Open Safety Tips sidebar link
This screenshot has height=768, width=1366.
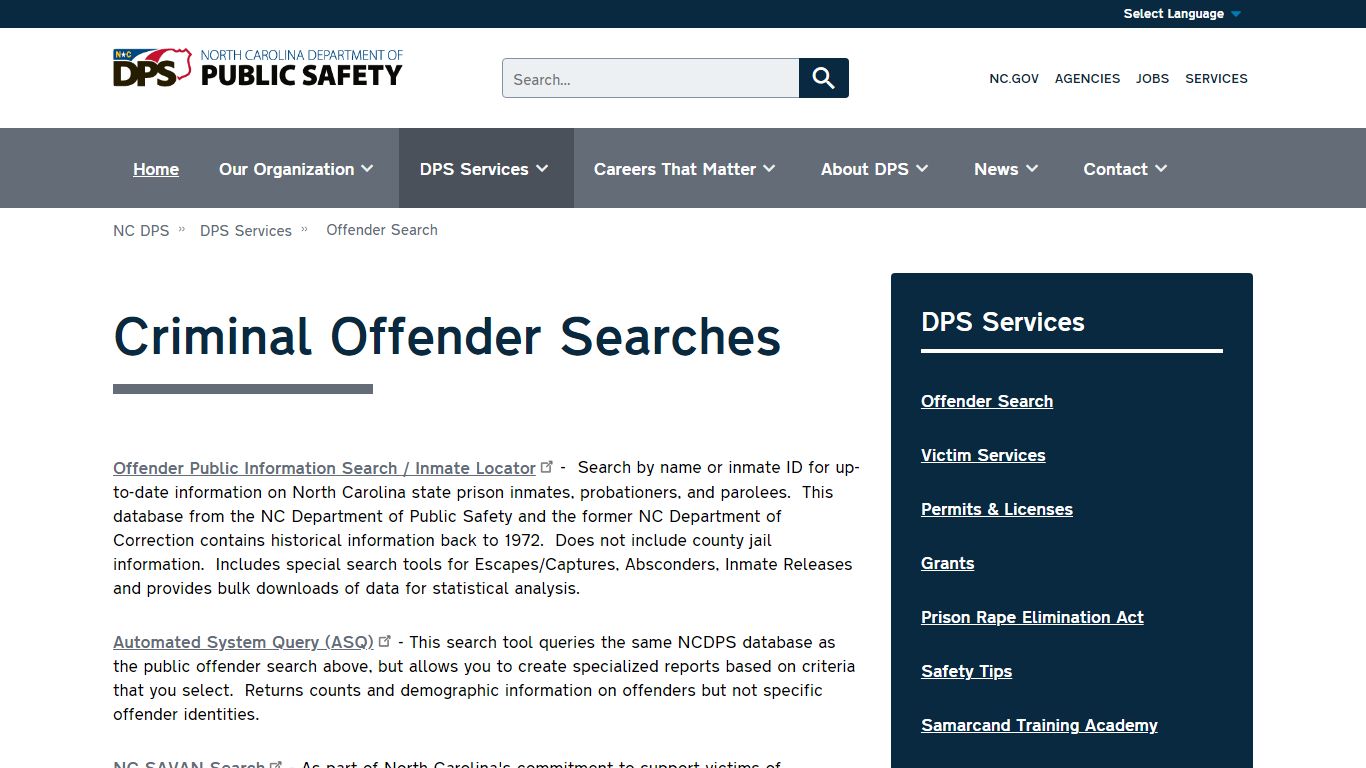pyautogui.click(x=966, y=671)
